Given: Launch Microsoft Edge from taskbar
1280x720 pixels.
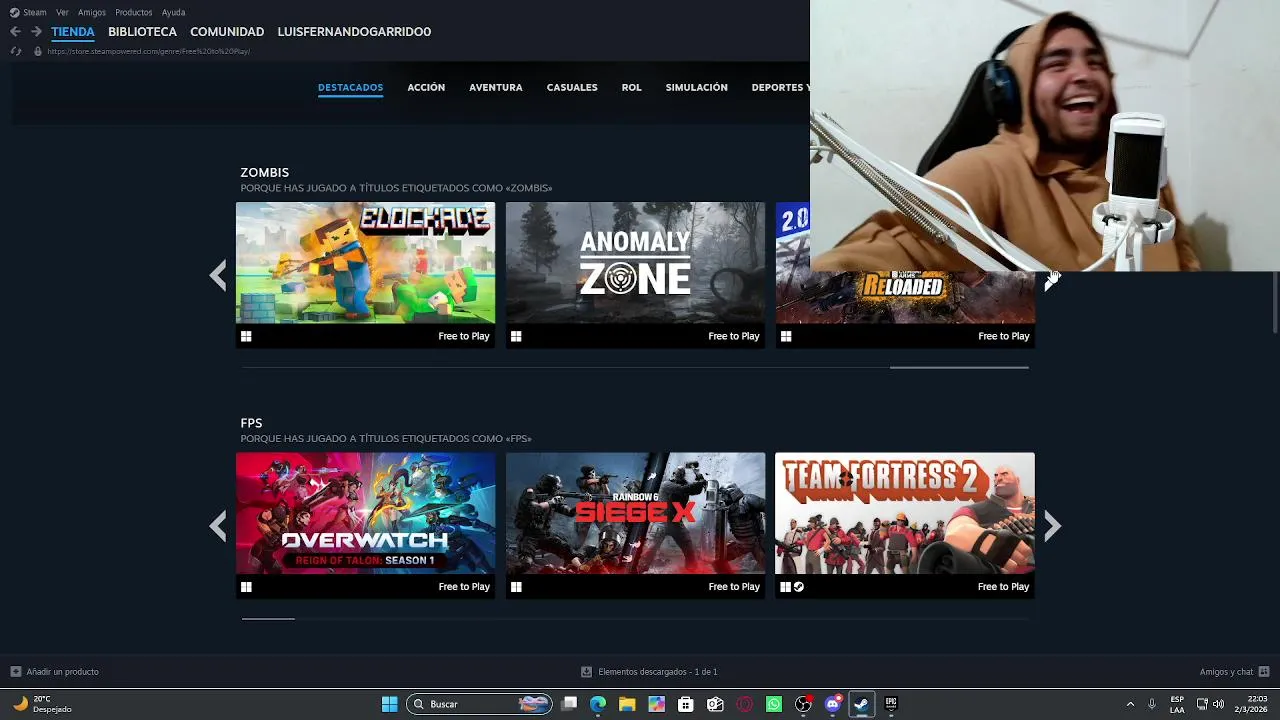Looking at the screenshot, I should pos(598,704).
